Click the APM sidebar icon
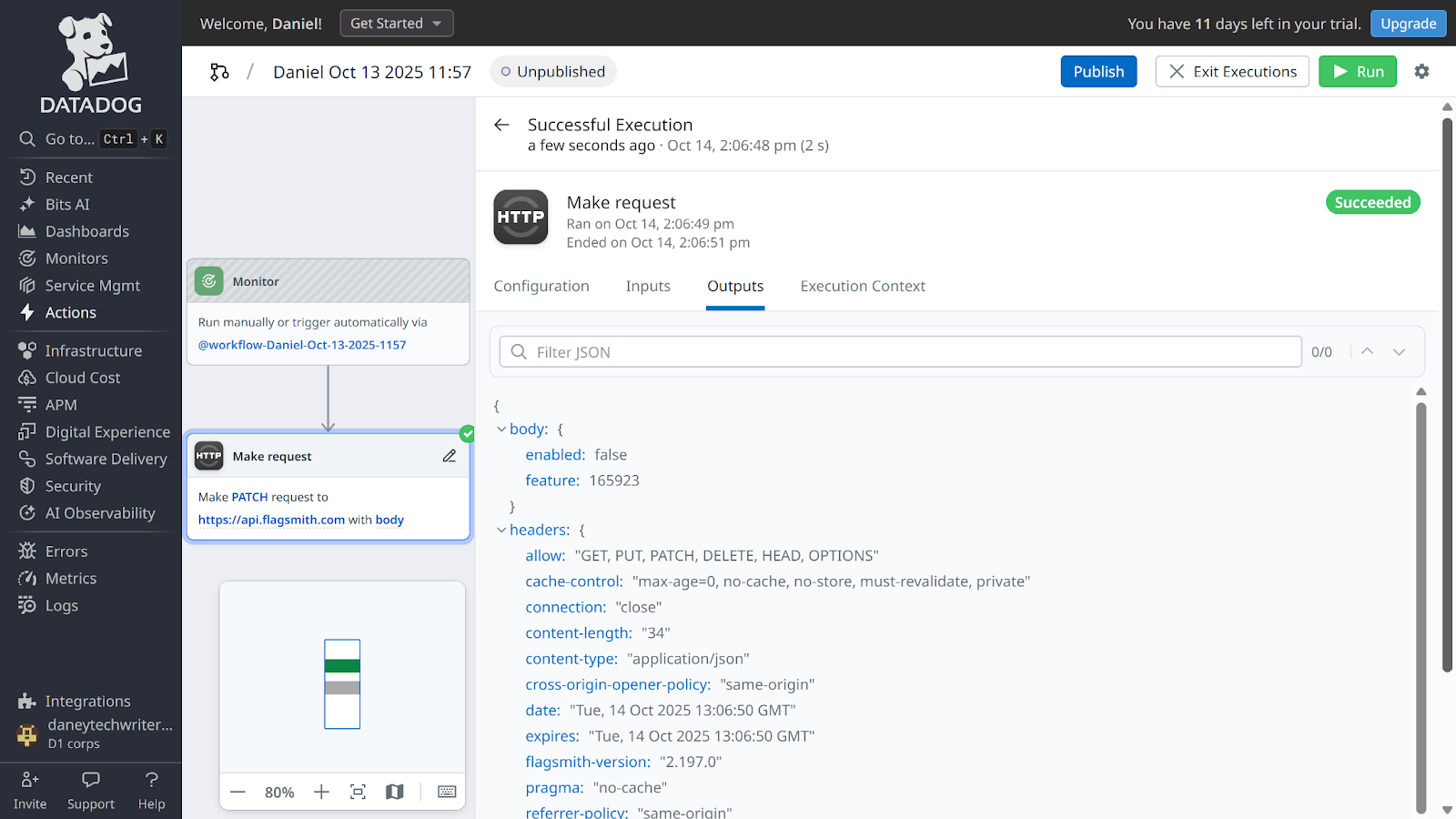 click(x=27, y=405)
